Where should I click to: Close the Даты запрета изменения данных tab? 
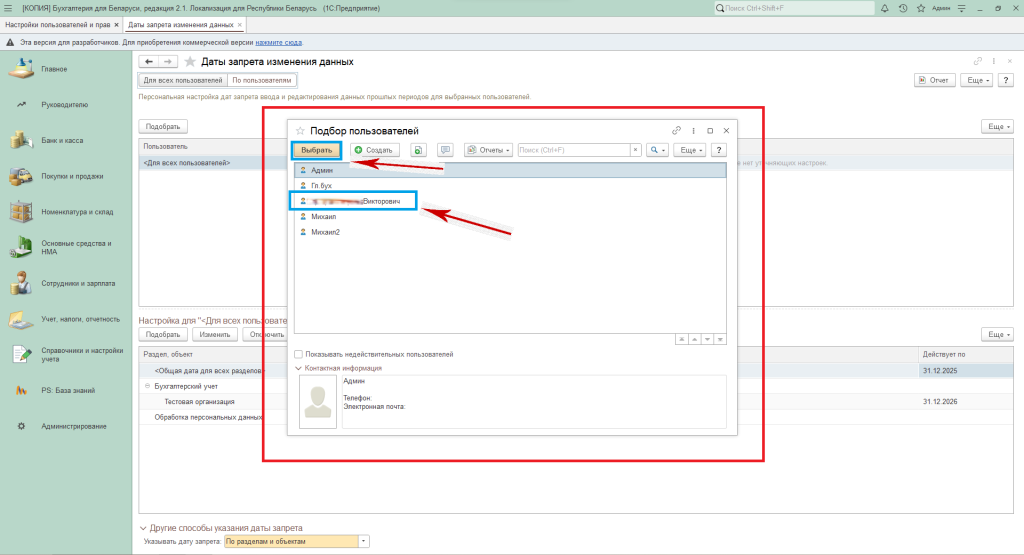240,24
